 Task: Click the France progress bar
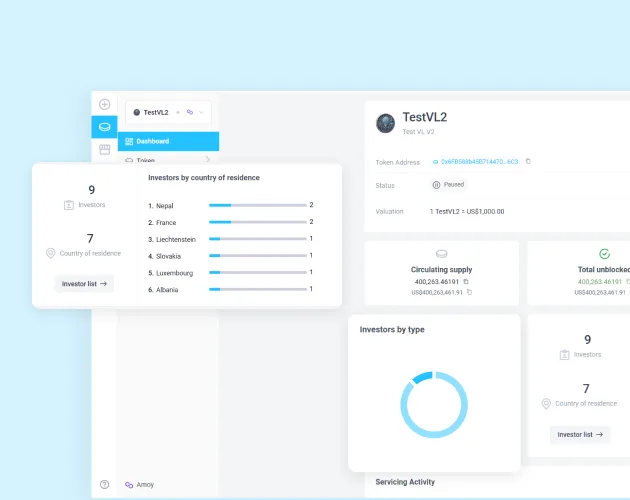(x=258, y=222)
